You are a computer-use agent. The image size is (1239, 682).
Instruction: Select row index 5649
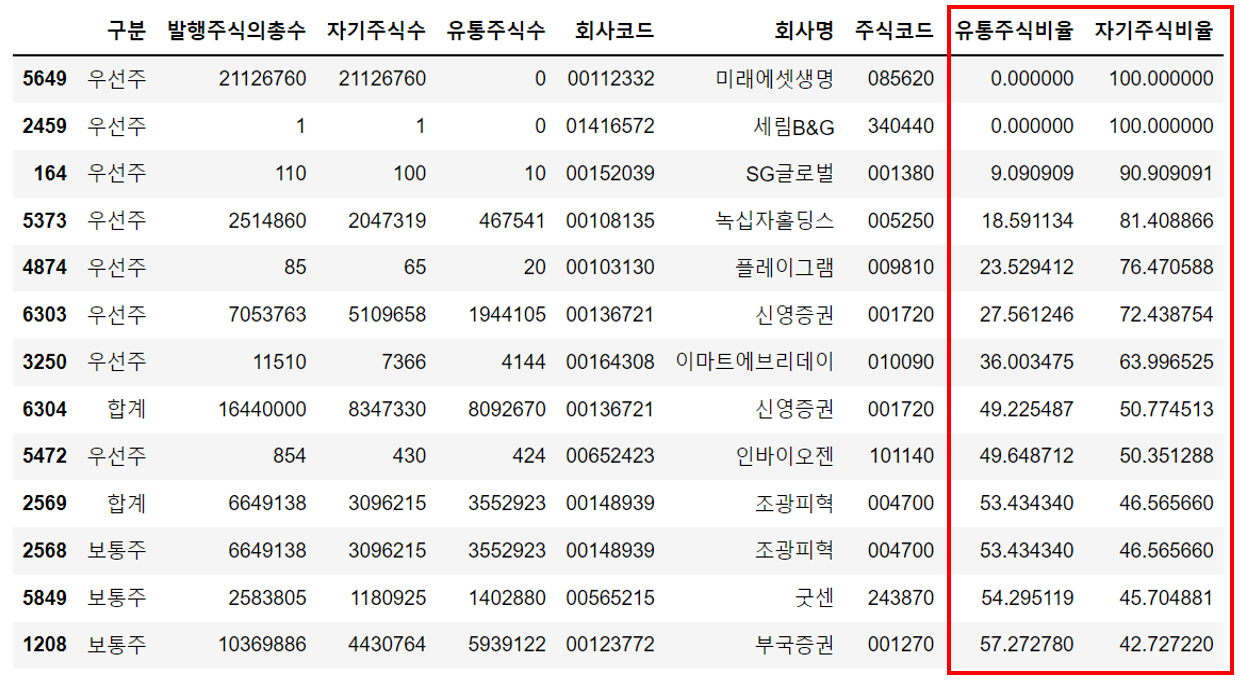(x=45, y=79)
